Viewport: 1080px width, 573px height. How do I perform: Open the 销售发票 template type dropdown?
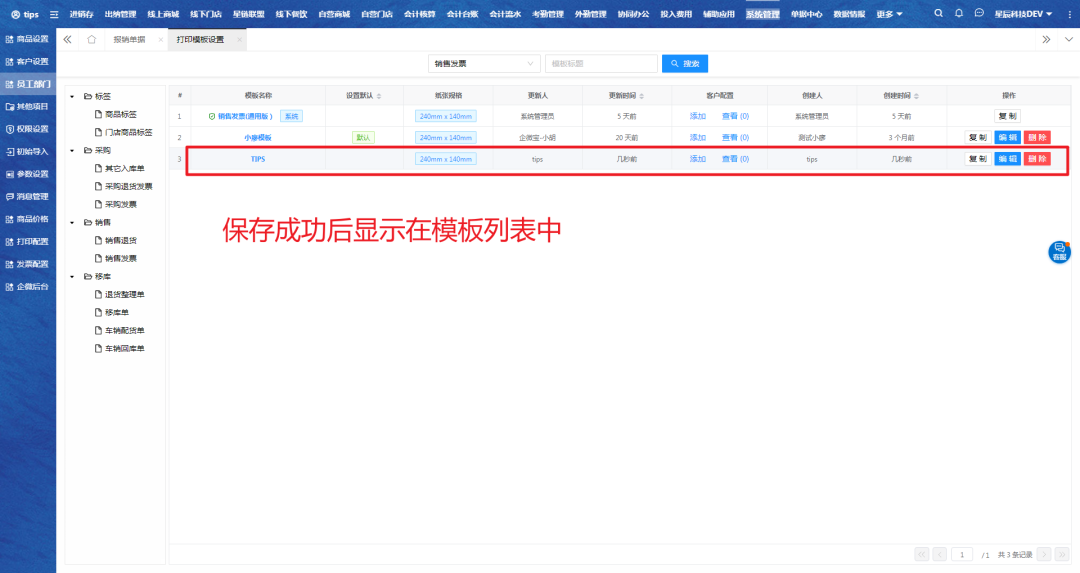coord(484,64)
